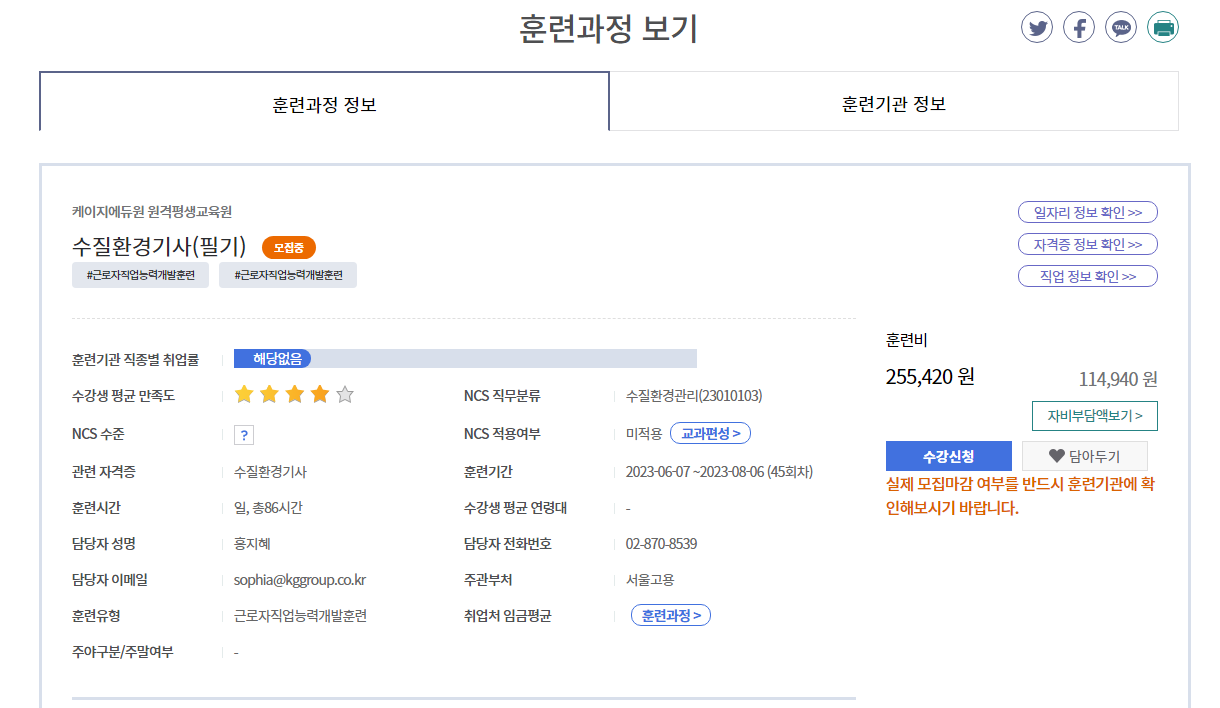
Task: Click the 수강신청 enrollment button
Action: tap(950, 455)
